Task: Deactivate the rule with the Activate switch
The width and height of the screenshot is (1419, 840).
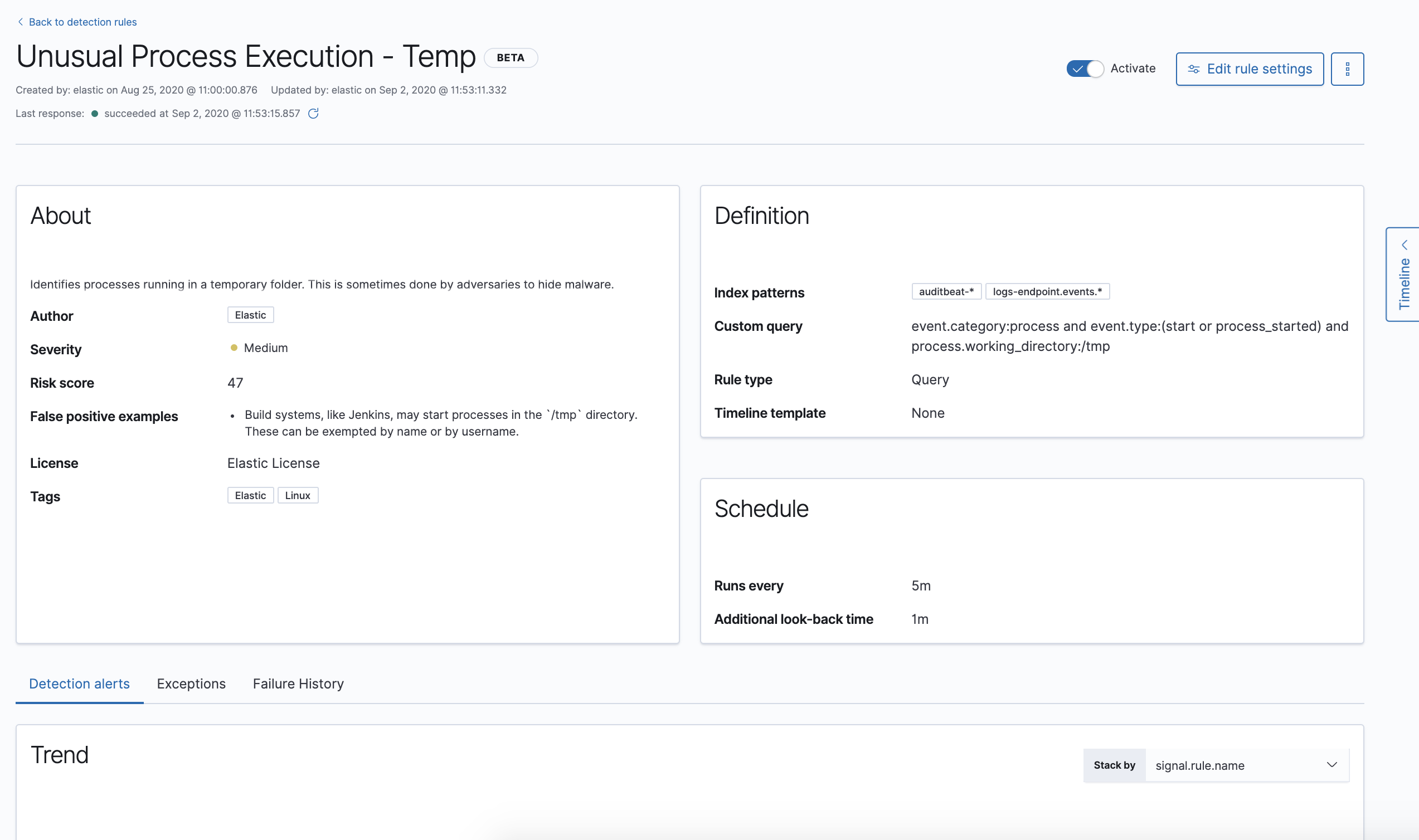Action: pyautogui.click(x=1084, y=69)
